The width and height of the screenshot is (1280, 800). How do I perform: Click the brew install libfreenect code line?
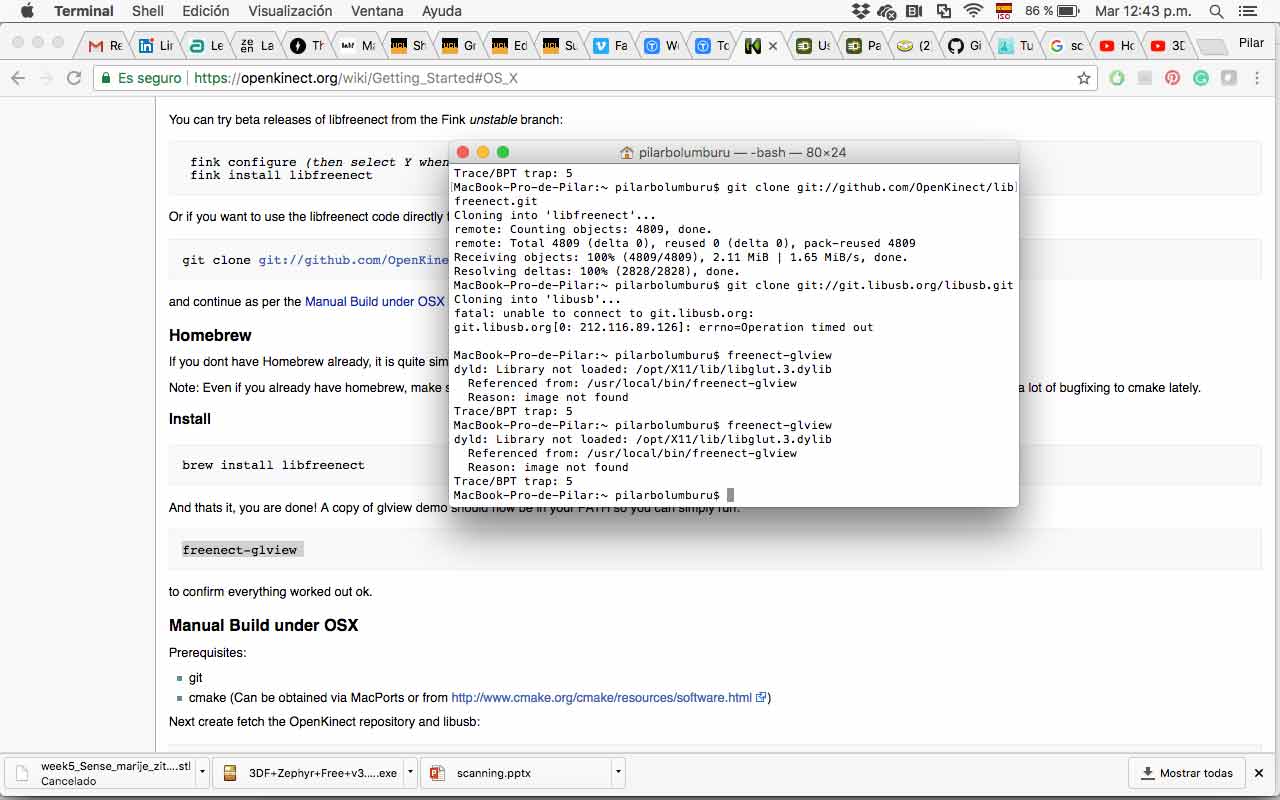(273, 465)
